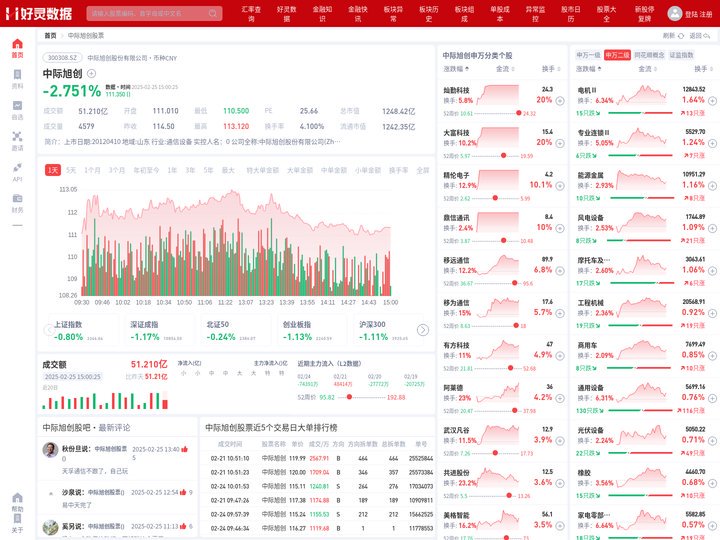The height and width of the screenshot is (540, 720).
Task: Sort sector list by 涨跌幅 column
Action: 589,69
